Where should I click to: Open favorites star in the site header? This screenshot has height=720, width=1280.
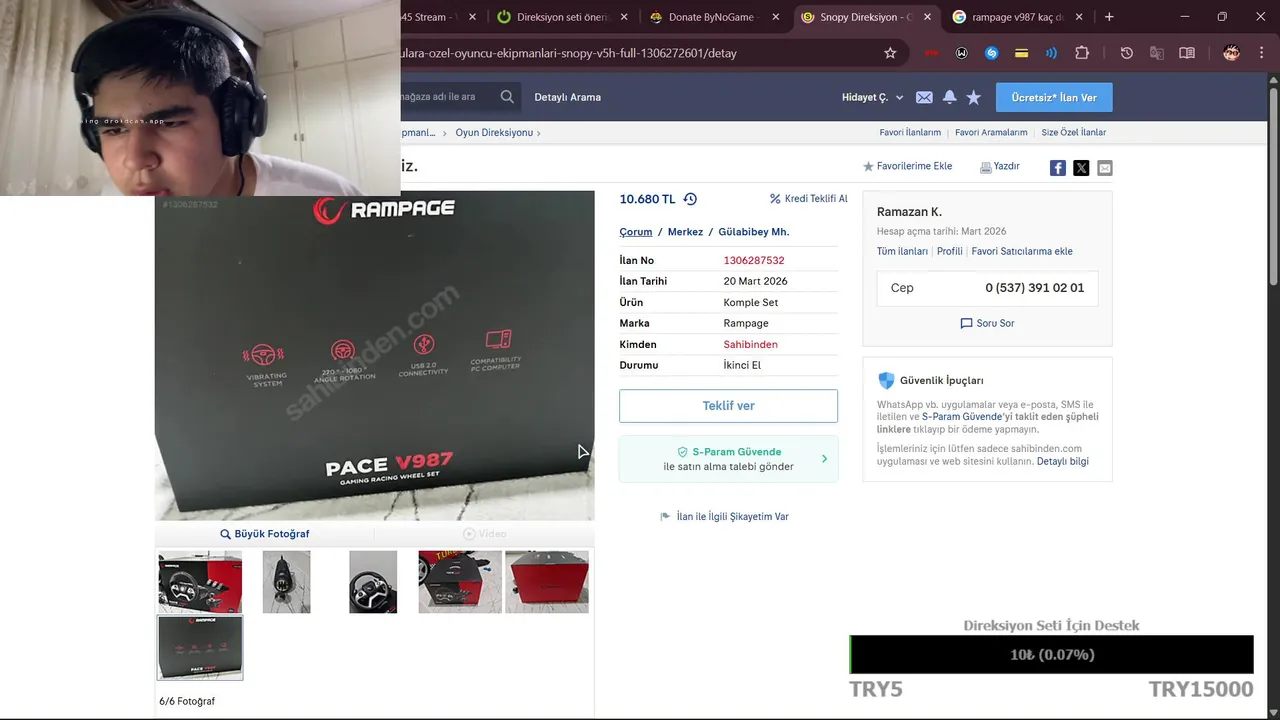(974, 97)
